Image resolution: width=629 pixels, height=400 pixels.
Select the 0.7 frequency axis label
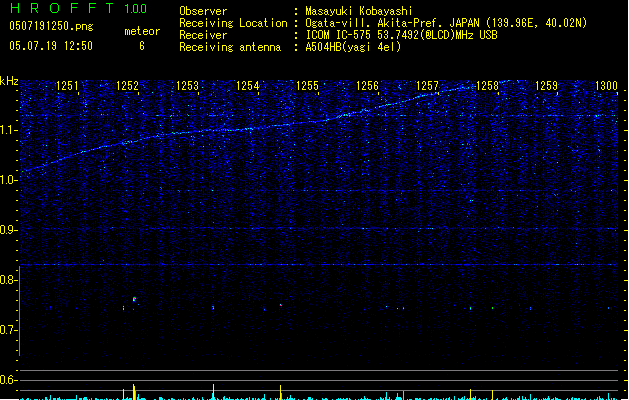tap(9, 330)
